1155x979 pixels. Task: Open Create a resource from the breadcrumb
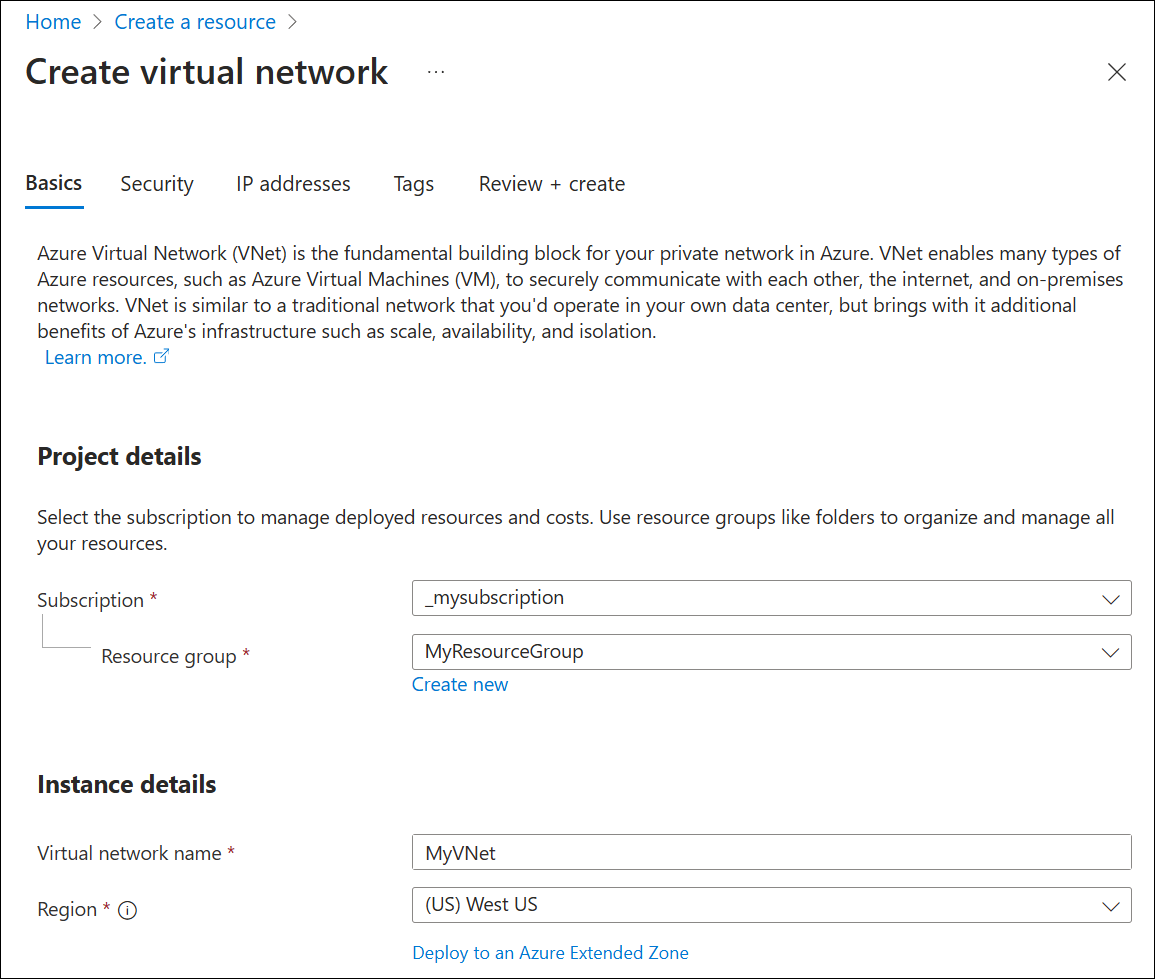pyautogui.click(x=194, y=21)
